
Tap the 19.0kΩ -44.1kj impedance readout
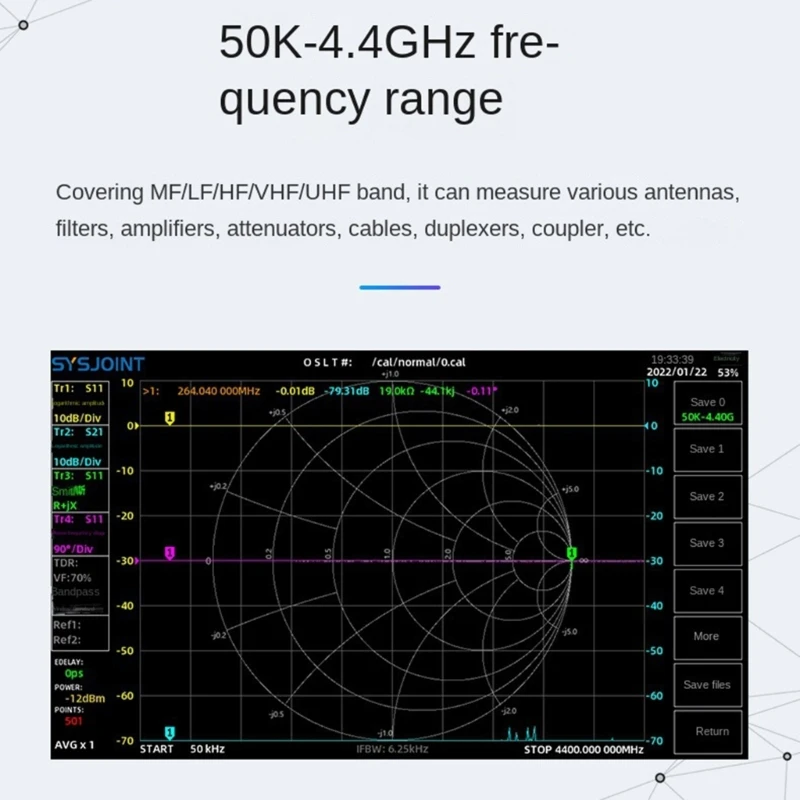click(x=416, y=391)
